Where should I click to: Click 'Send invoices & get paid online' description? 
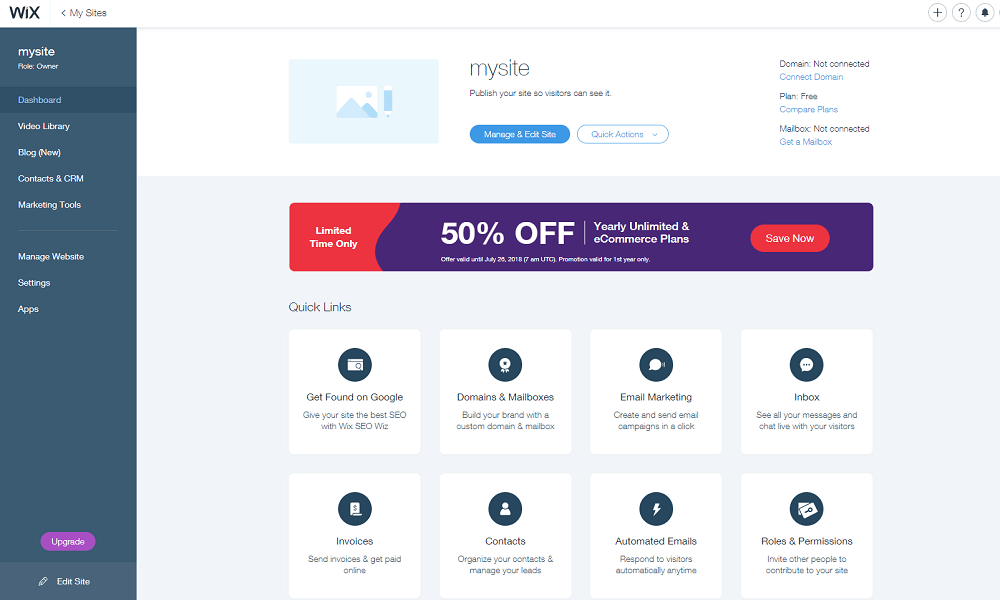click(355, 565)
